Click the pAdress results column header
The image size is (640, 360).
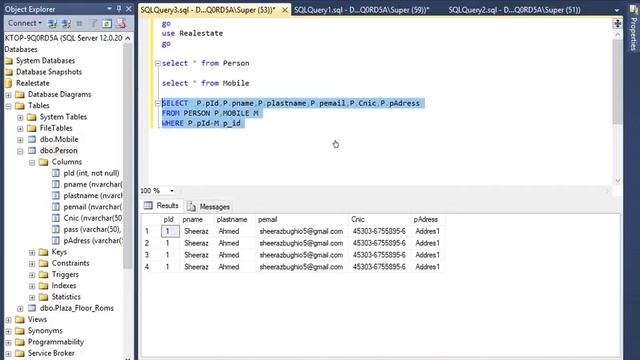427,220
